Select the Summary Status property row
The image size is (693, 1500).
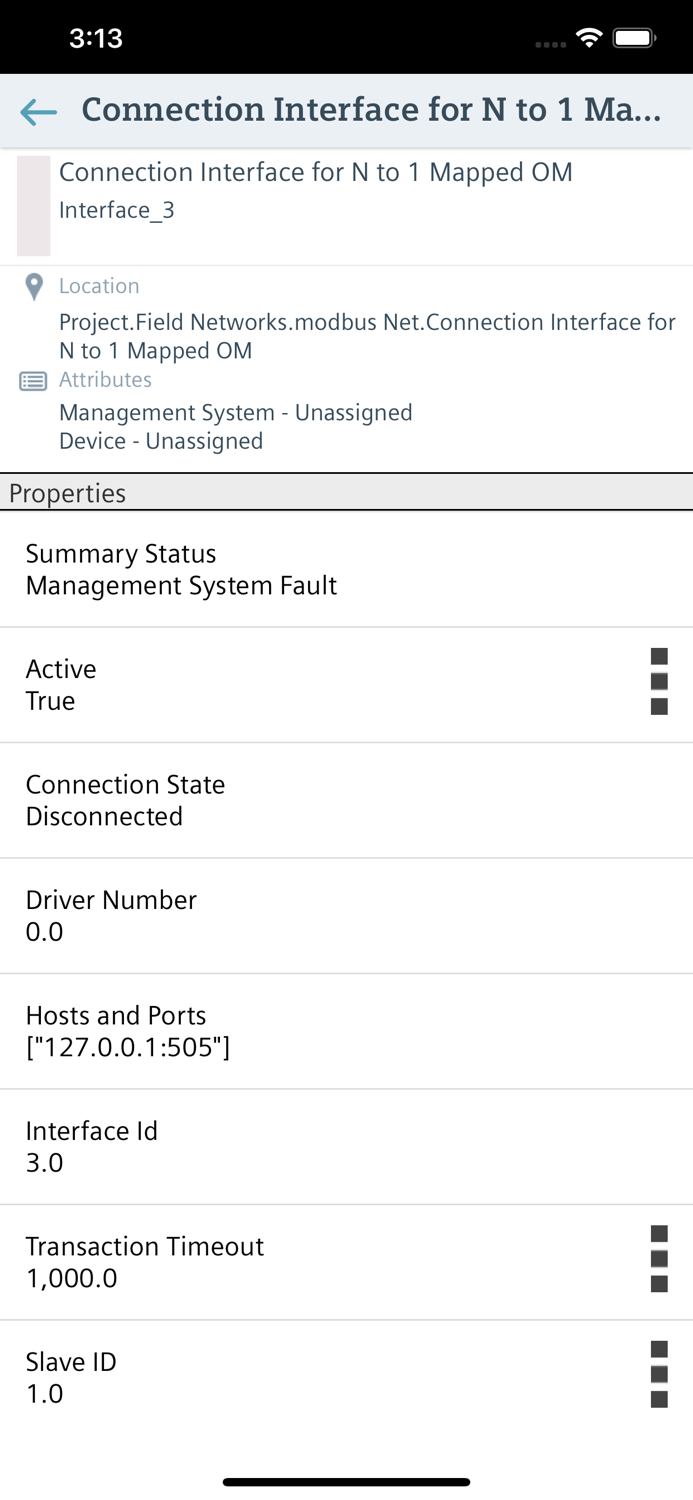(x=346, y=570)
